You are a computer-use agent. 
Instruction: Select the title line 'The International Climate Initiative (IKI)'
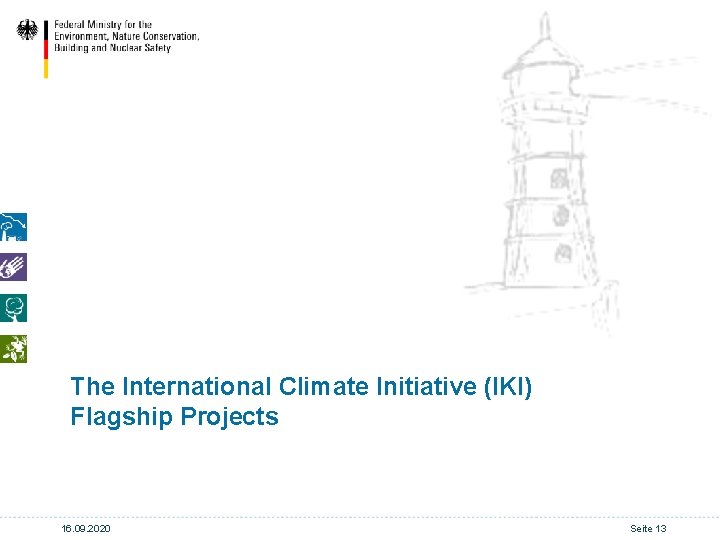[301, 387]
